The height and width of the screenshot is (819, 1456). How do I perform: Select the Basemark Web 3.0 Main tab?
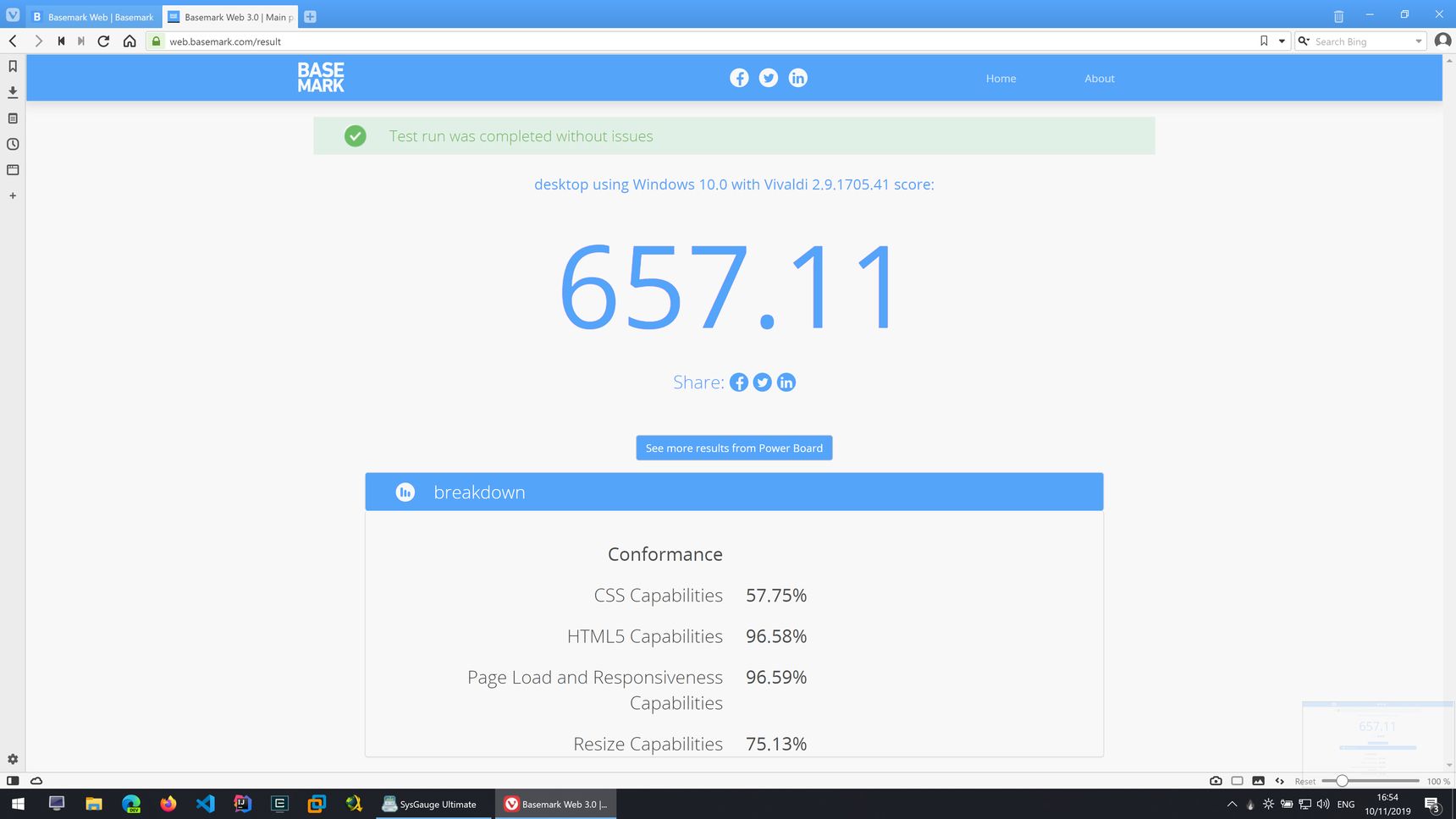230,17
